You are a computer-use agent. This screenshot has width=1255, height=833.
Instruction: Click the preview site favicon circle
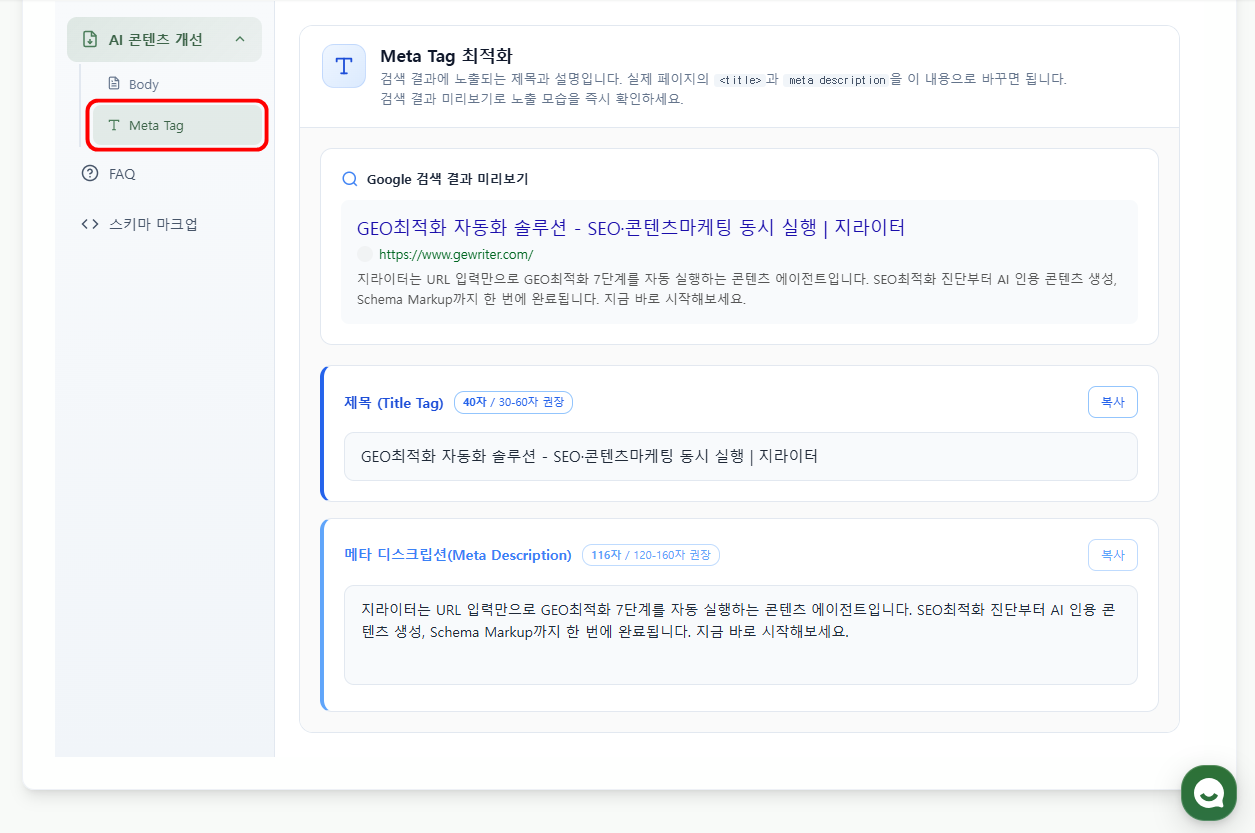click(x=364, y=254)
